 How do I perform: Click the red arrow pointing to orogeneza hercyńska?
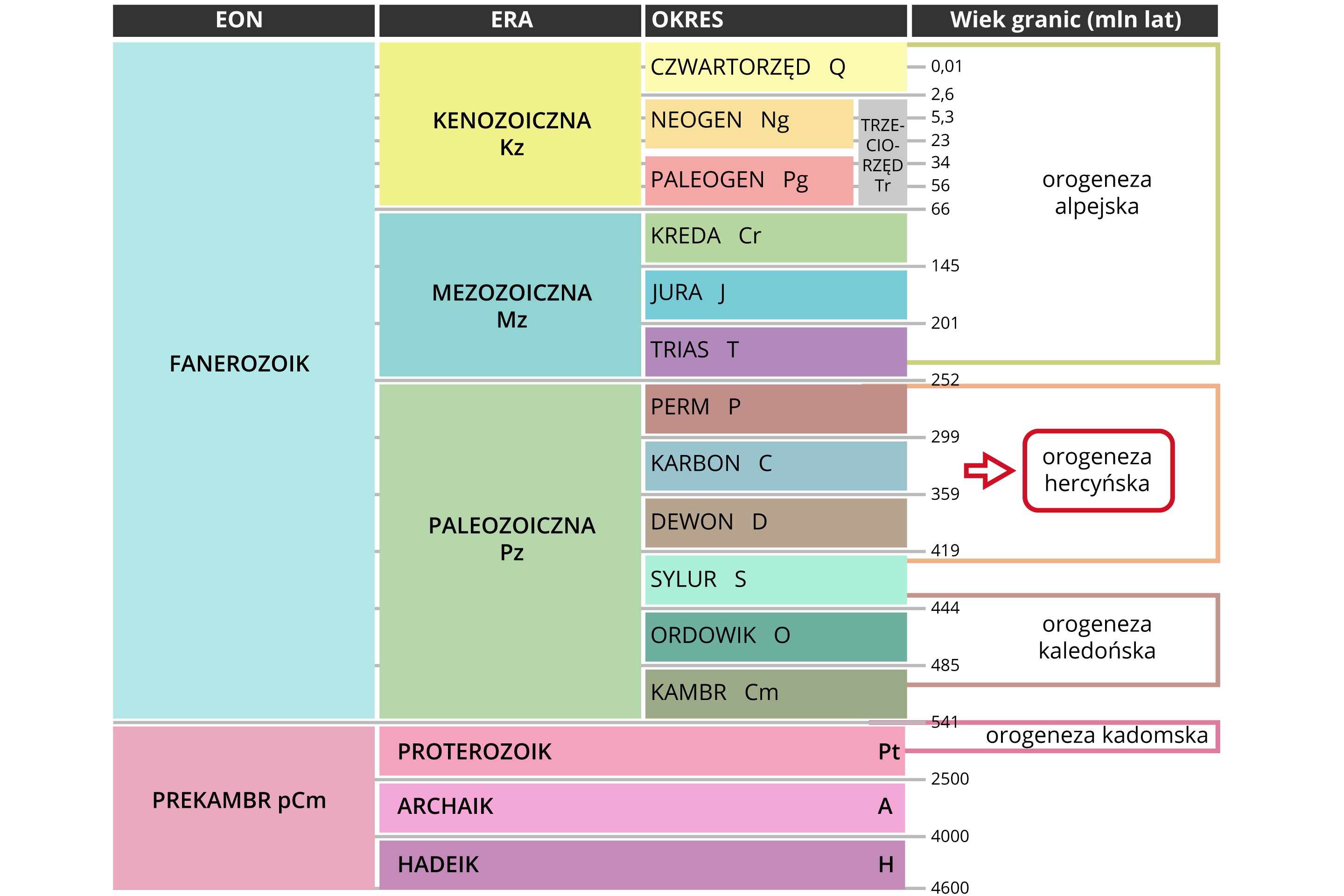(x=990, y=471)
